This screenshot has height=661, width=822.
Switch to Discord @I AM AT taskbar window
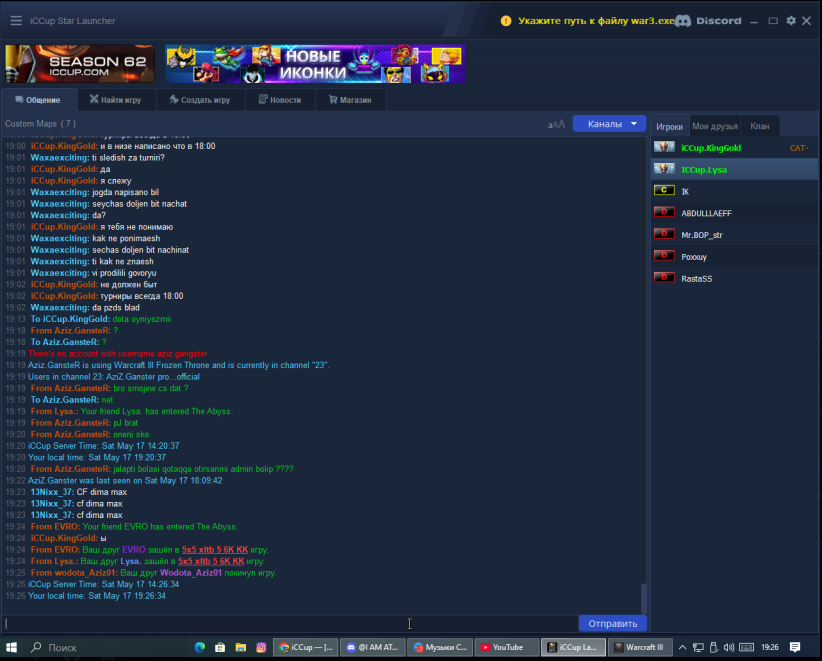tap(373, 647)
